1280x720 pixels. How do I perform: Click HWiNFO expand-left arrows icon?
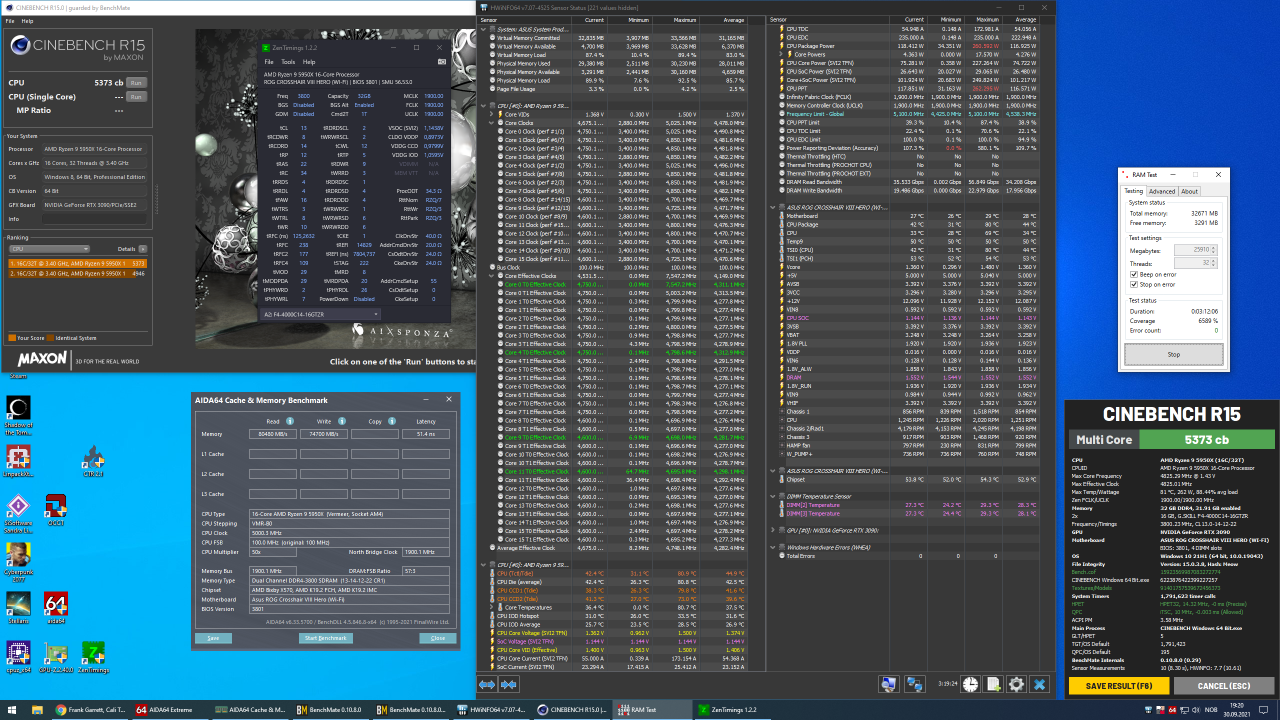486,684
